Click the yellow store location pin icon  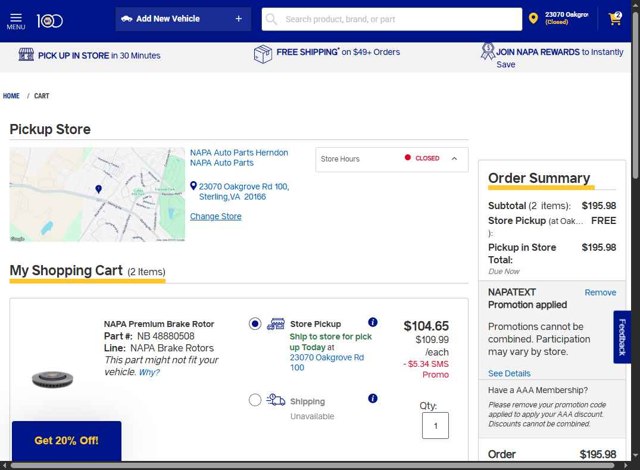[533, 18]
